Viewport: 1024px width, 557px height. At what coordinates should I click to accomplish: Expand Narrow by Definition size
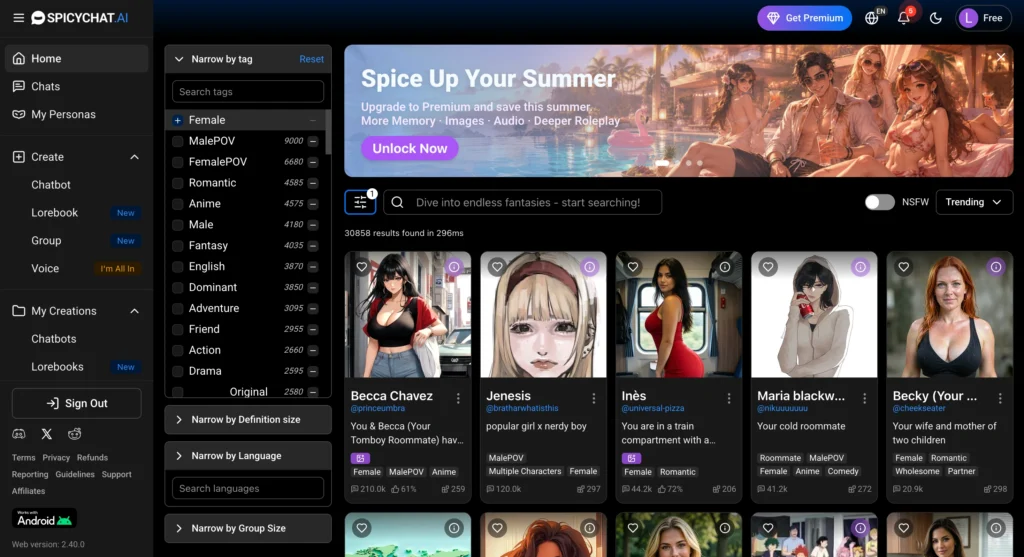(248, 420)
